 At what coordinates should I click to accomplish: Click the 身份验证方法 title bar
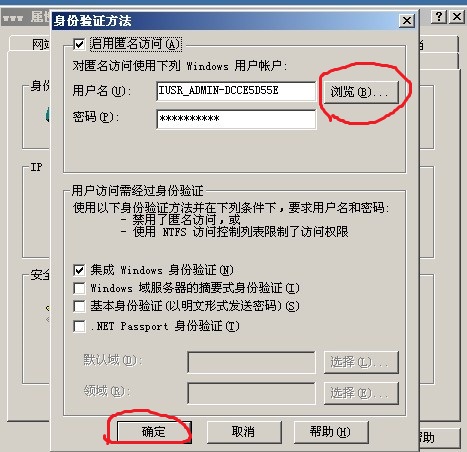coord(225,21)
